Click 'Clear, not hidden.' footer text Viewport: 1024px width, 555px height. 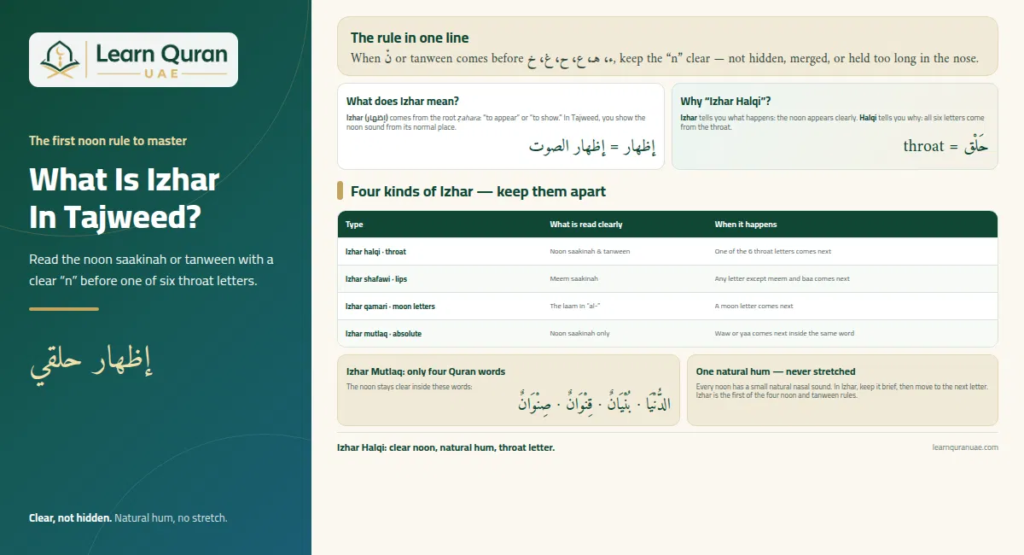pyautogui.click(x=71, y=518)
